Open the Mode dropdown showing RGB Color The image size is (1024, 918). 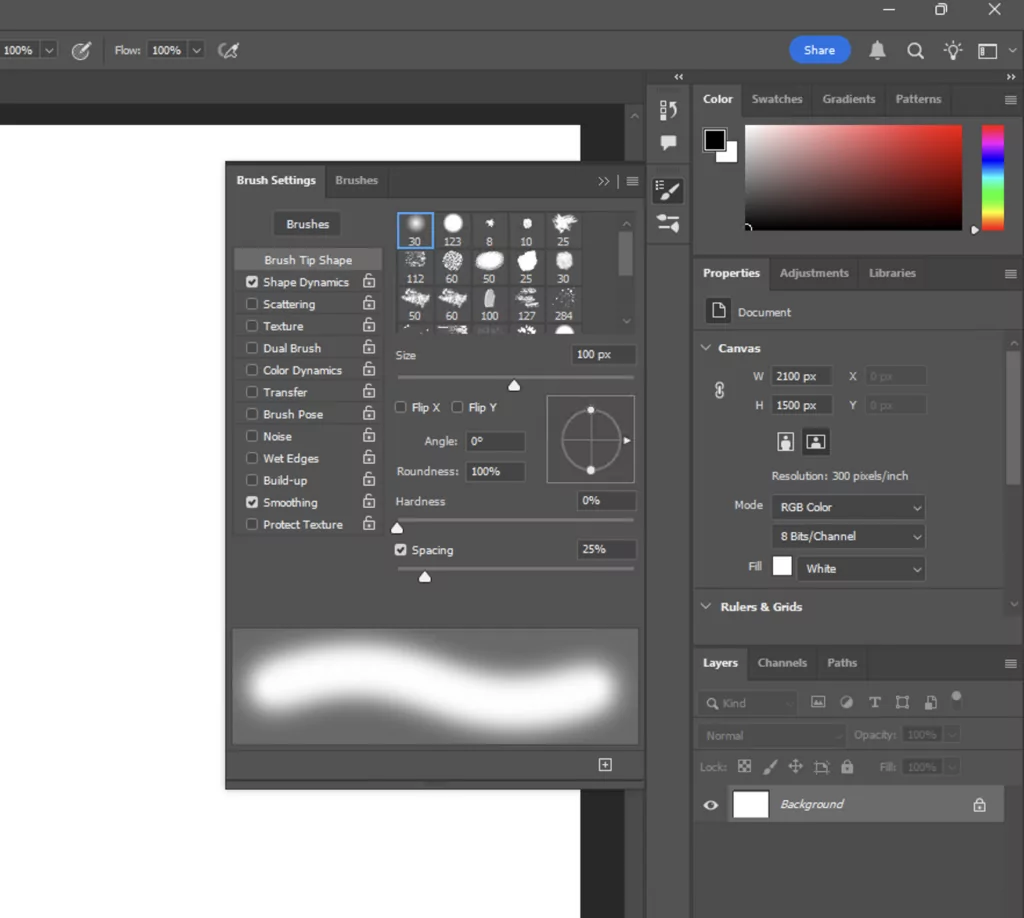click(x=848, y=507)
